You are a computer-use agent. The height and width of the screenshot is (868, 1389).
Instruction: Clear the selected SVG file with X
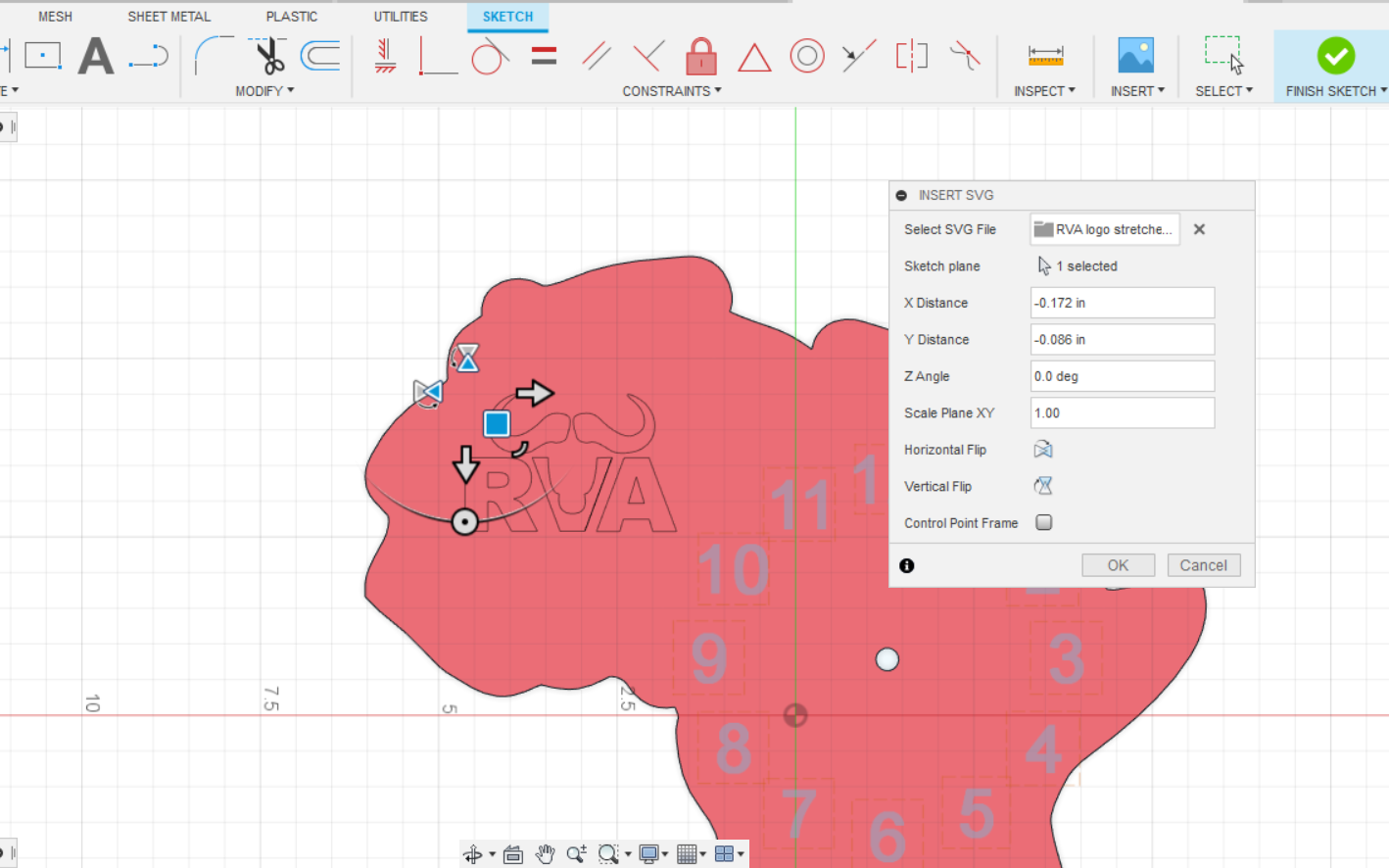1199,229
